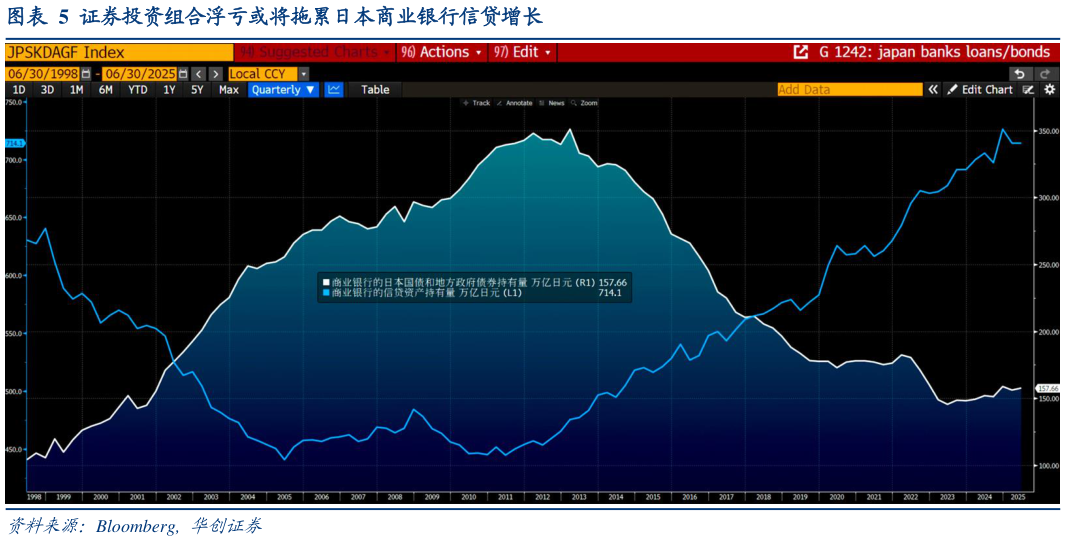Open the Local CCY currency dropdown arrow
The image size is (1066, 541).
tap(303, 74)
